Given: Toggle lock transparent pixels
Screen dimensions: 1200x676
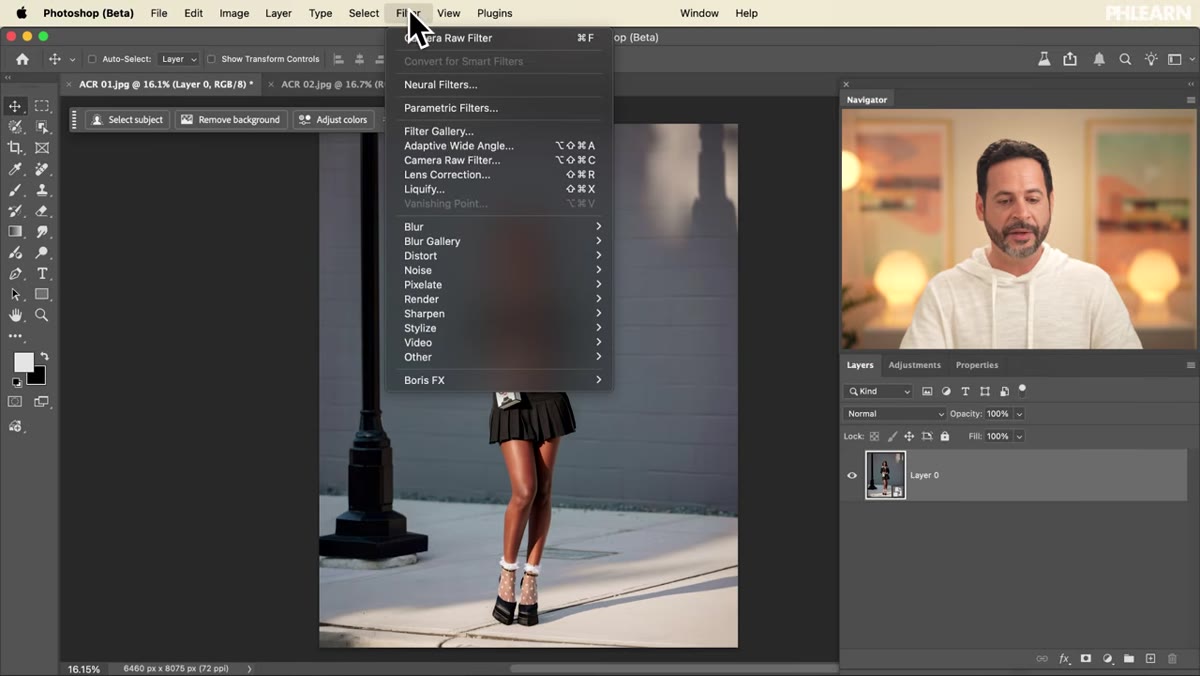Looking at the screenshot, I should (x=874, y=436).
